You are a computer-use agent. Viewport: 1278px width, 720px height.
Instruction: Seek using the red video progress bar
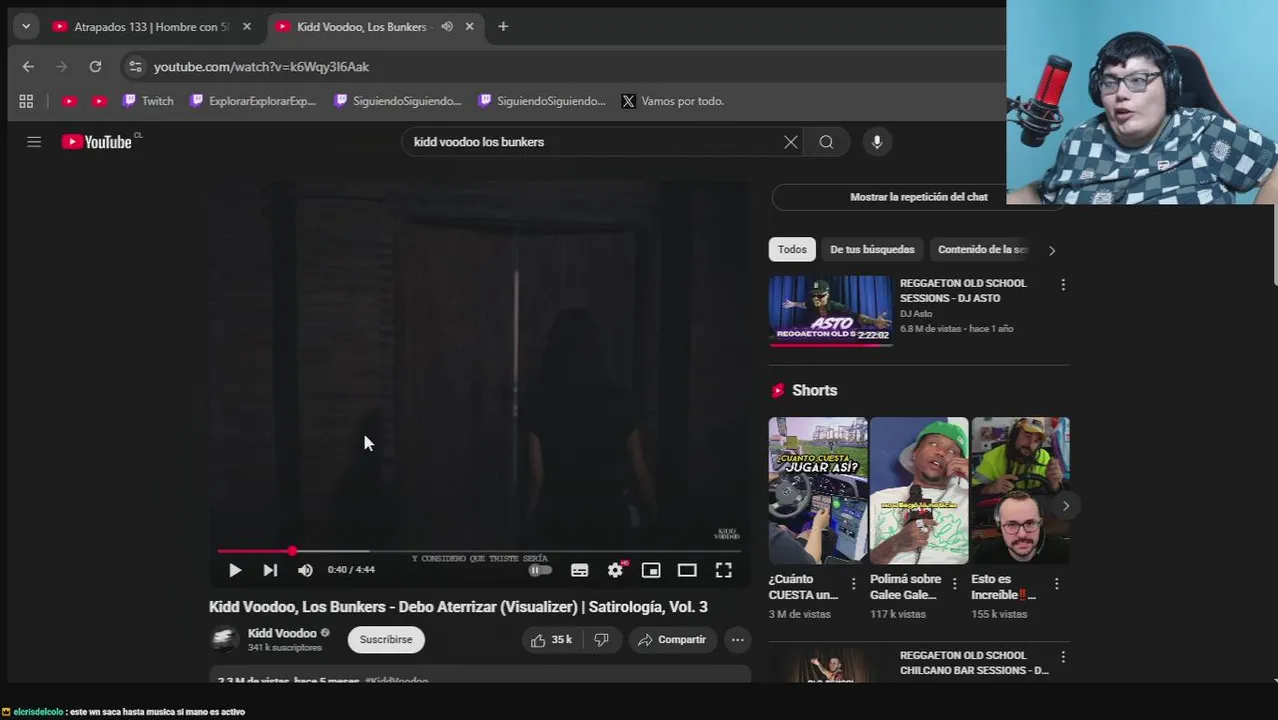pyautogui.click(x=479, y=551)
